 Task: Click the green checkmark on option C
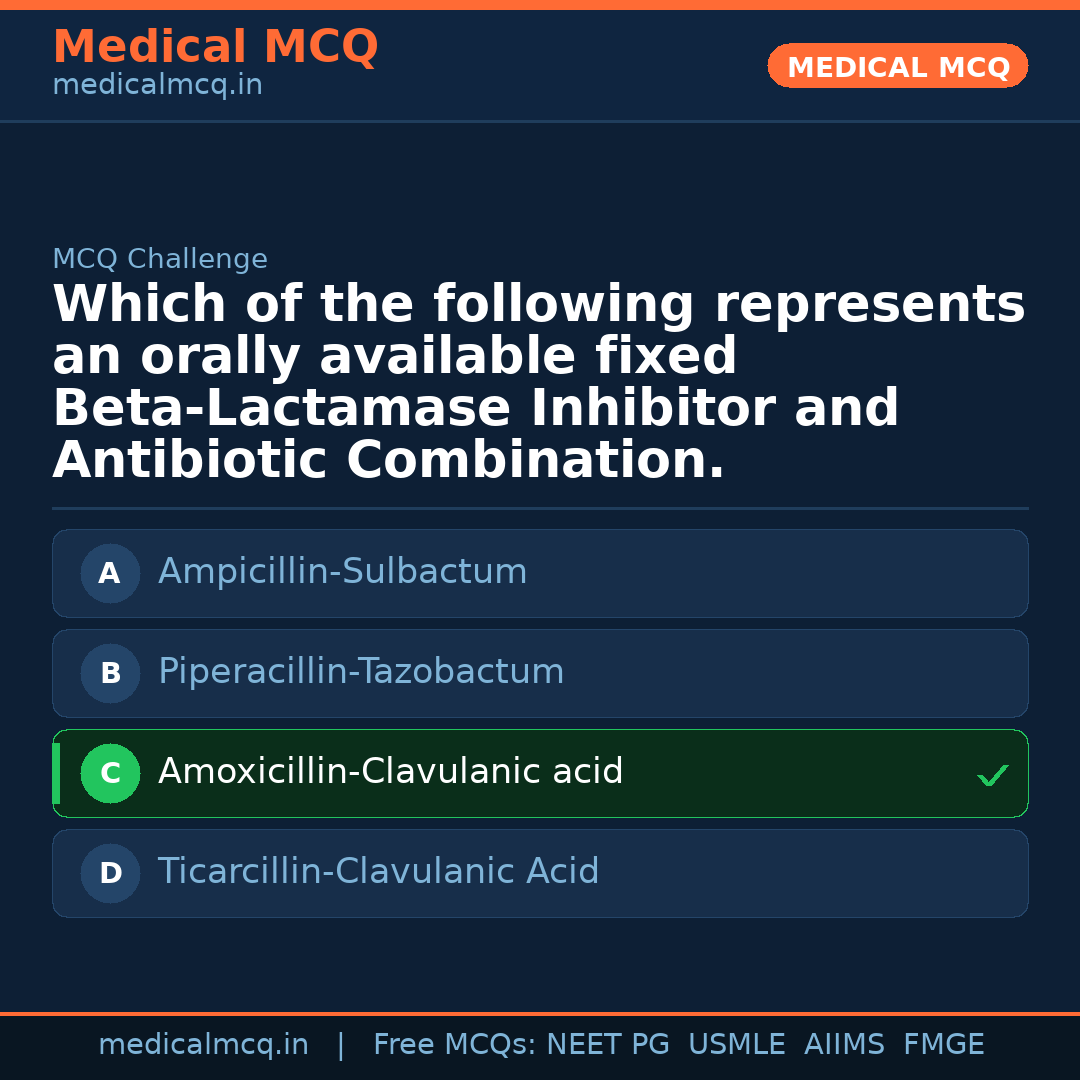tap(992, 775)
